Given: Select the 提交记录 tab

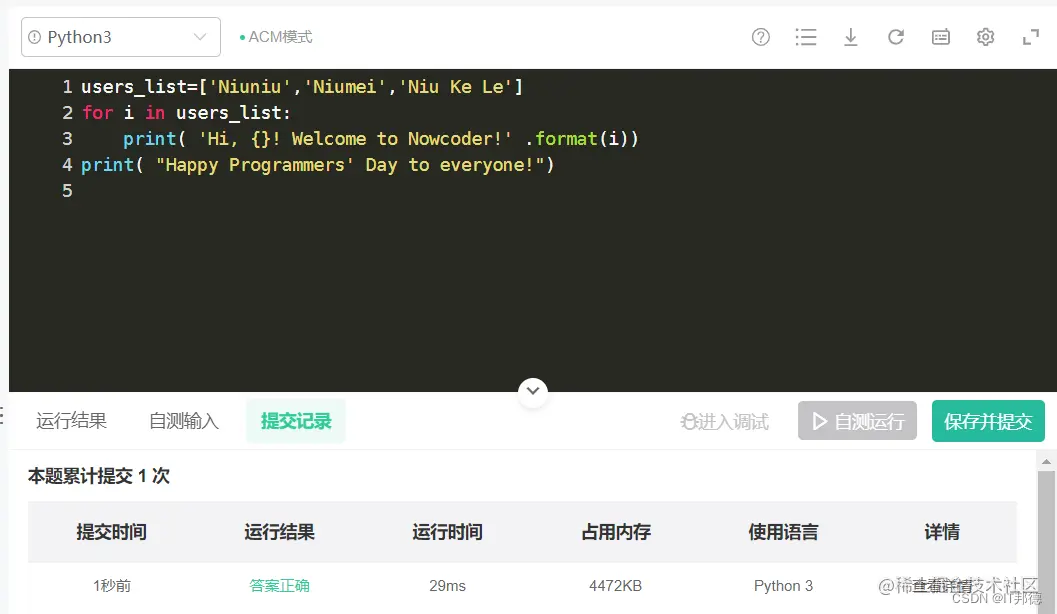Looking at the screenshot, I should pos(296,421).
